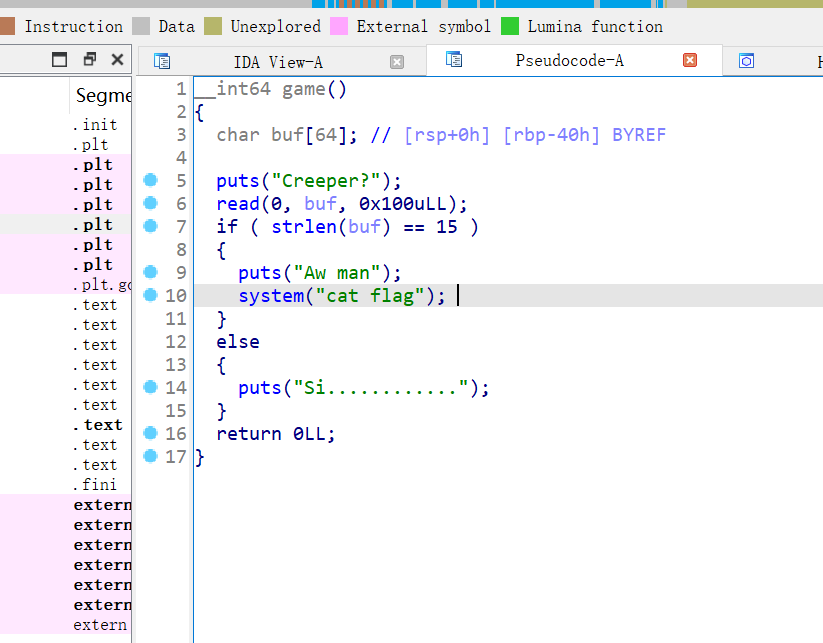Viewport: 823px width, 643px height.
Task: Click the system function call
Action: [x=271, y=296]
